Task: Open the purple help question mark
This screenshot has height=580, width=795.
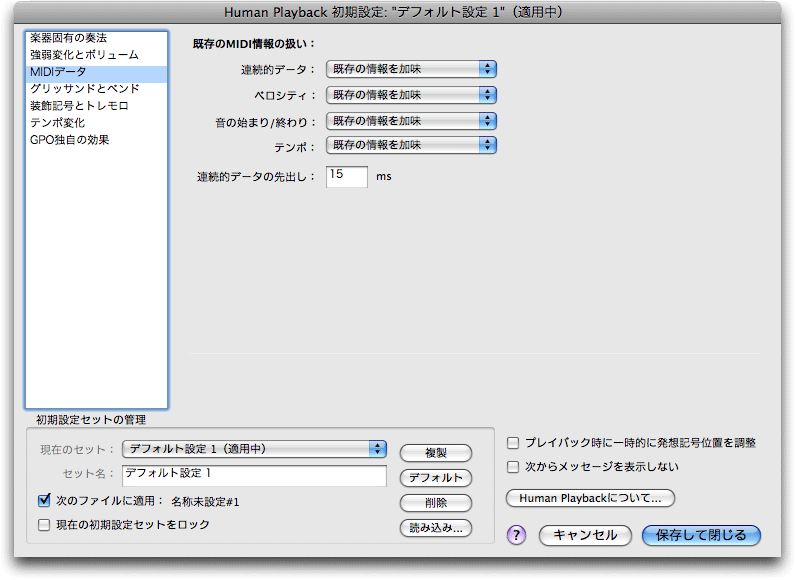Action: tap(516, 535)
